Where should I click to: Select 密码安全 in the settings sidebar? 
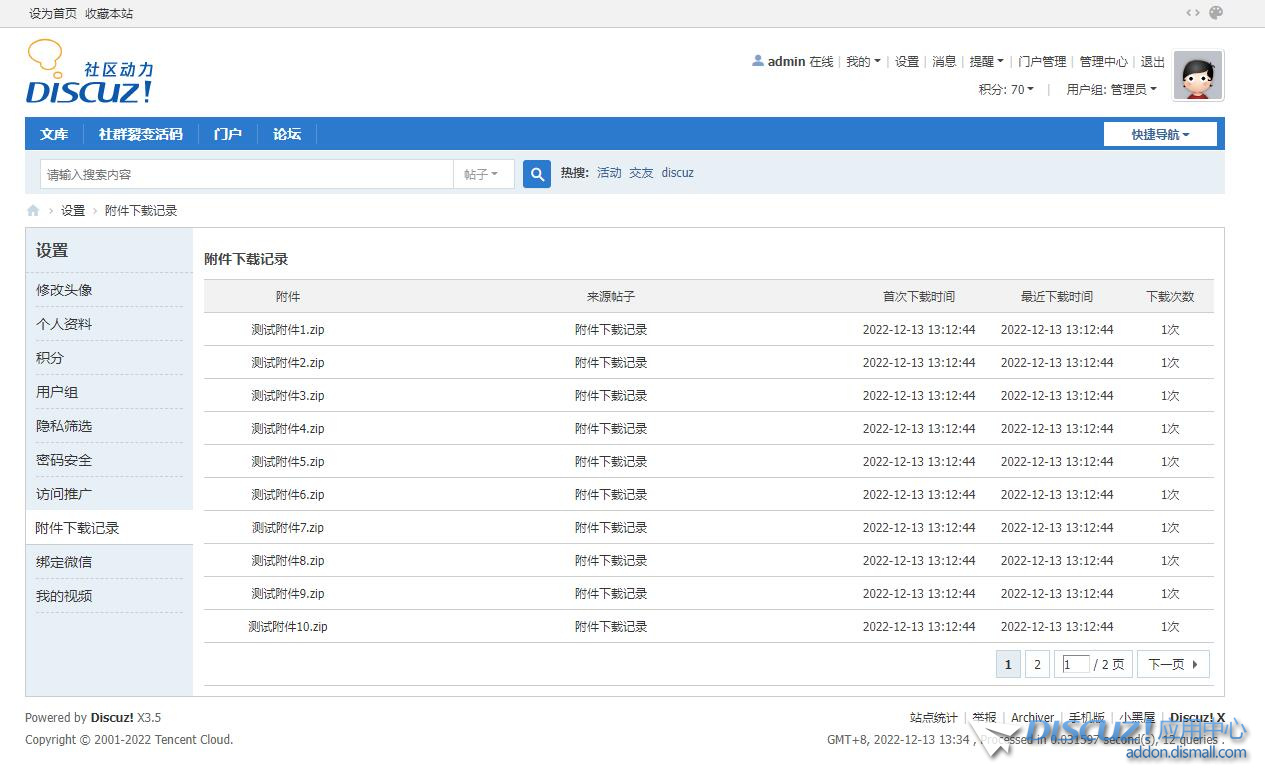pyautogui.click(x=64, y=460)
